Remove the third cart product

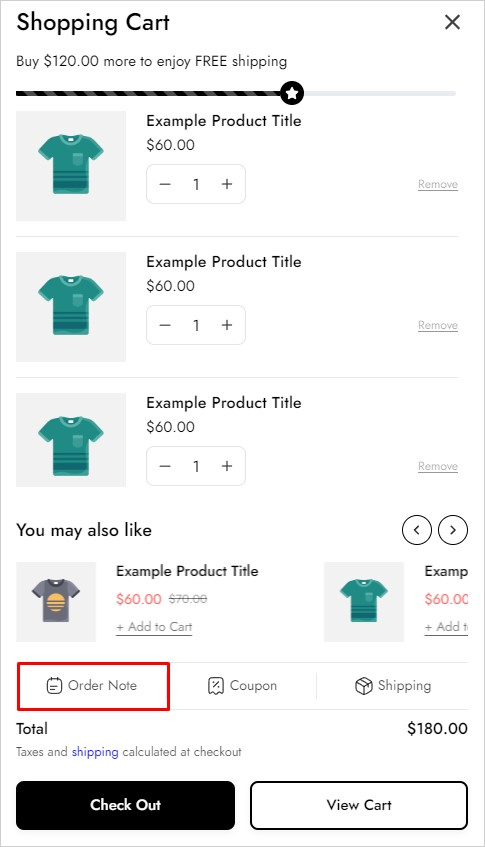pyautogui.click(x=437, y=467)
